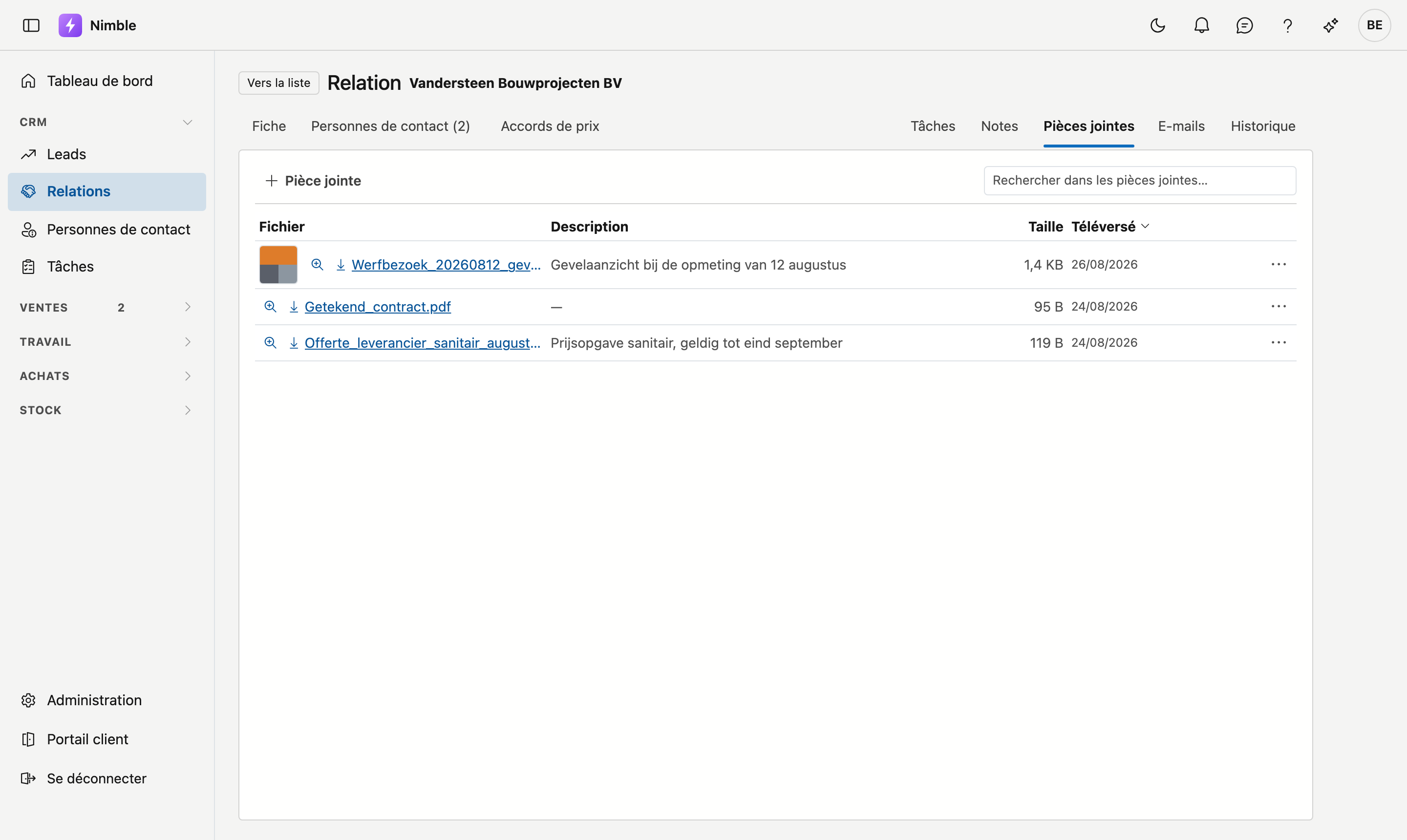Screen dimensions: 1407x840
Task: Preview Getekend_contract.pdf magnifier icon
Action: (x=270, y=306)
